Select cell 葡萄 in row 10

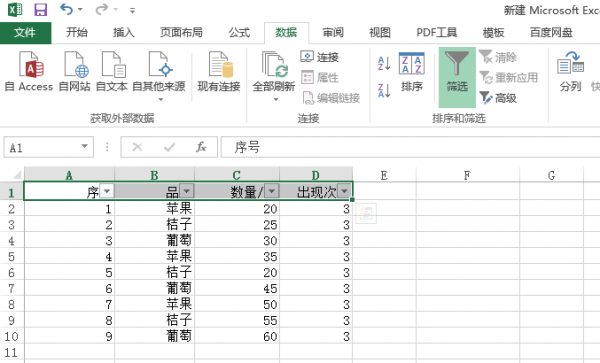point(155,336)
